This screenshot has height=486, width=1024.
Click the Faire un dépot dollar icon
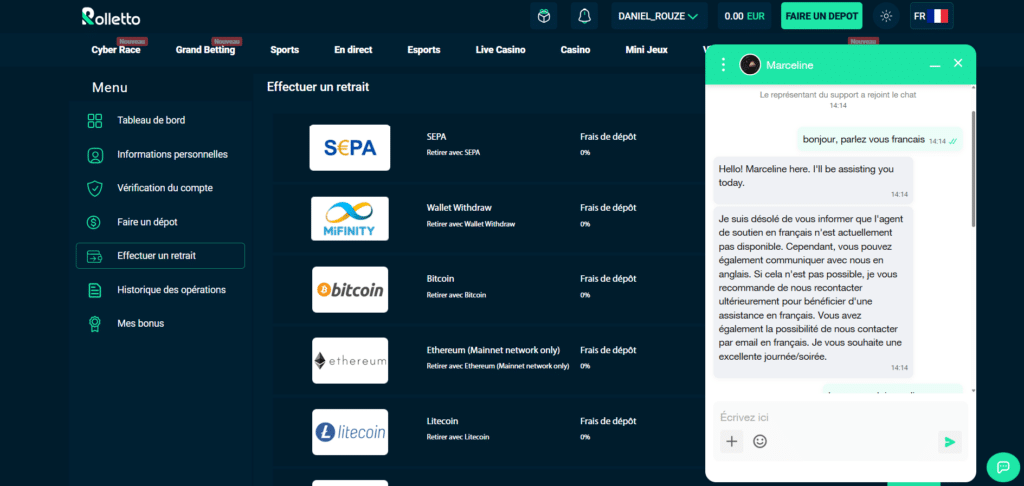(x=95, y=222)
